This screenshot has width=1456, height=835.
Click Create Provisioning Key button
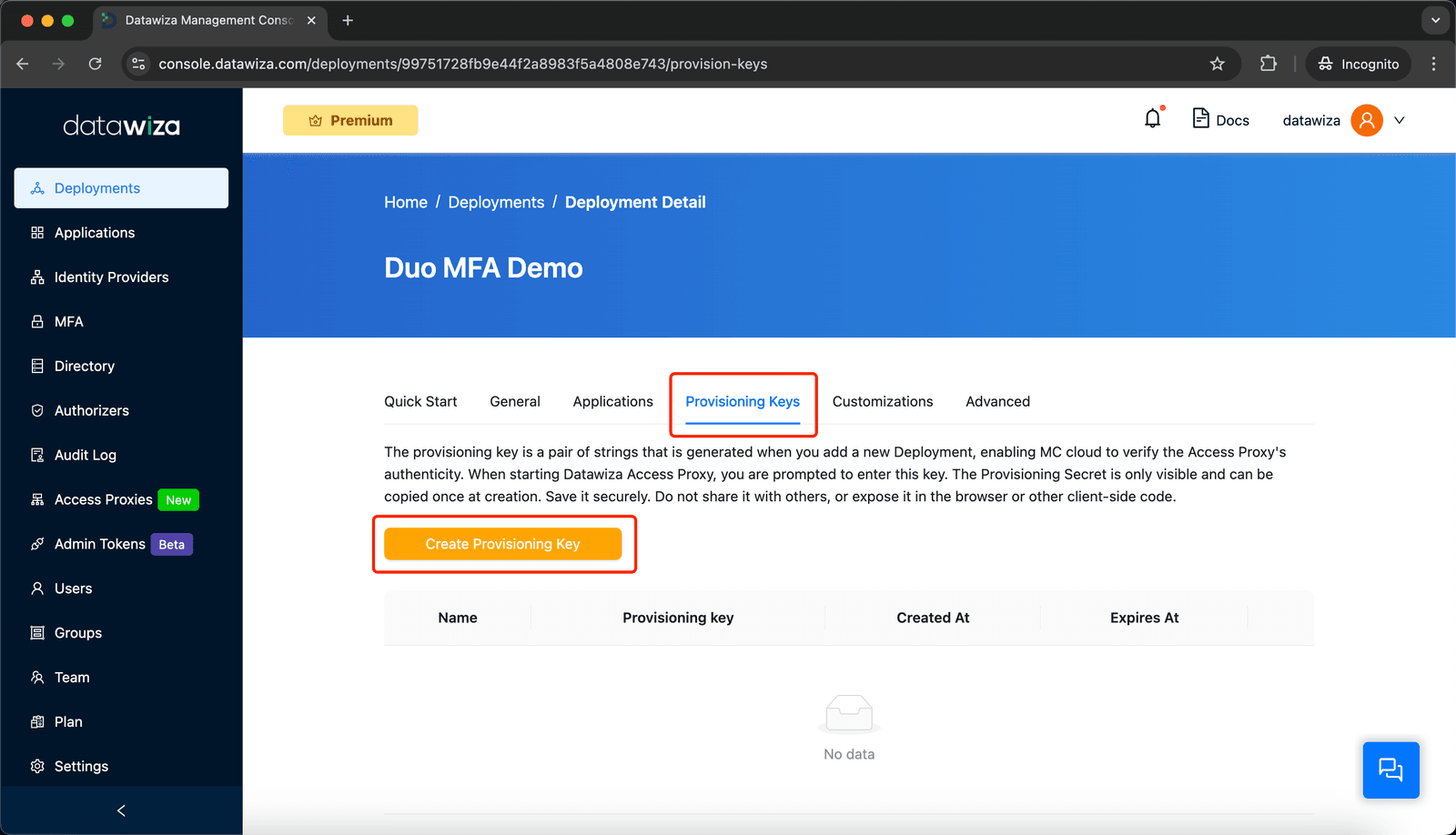pos(503,544)
